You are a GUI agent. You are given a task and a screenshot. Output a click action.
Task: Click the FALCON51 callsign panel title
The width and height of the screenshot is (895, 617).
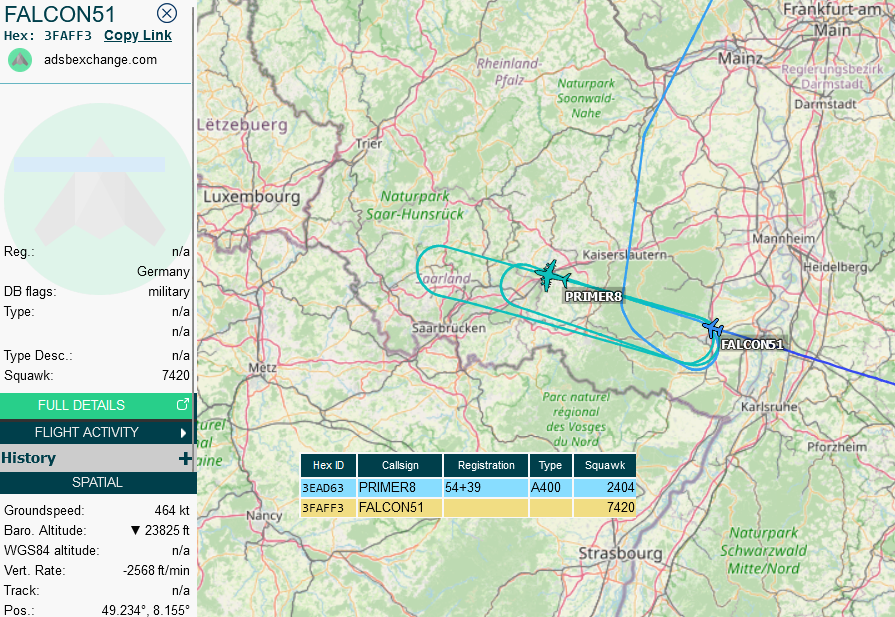(60, 14)
